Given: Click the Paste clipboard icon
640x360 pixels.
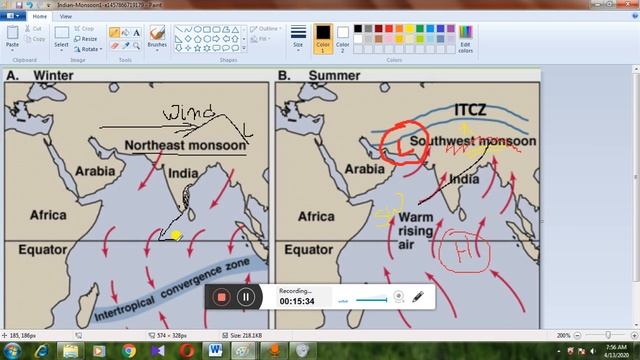Looking at the screenshot, I should 12,33.
